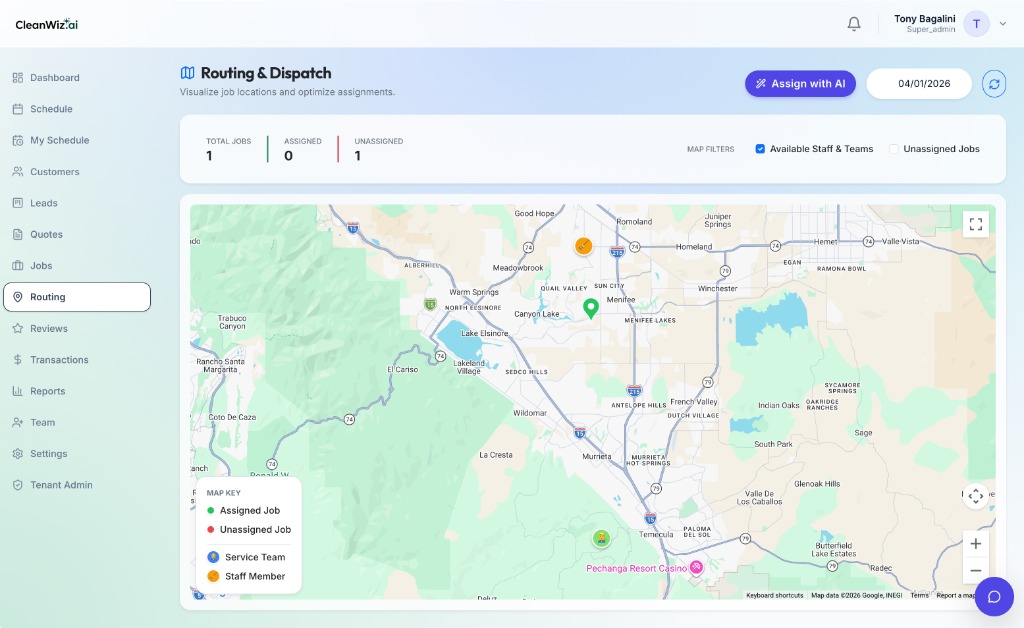Enable the Unassigned Jobs filter

click(895, 148)
